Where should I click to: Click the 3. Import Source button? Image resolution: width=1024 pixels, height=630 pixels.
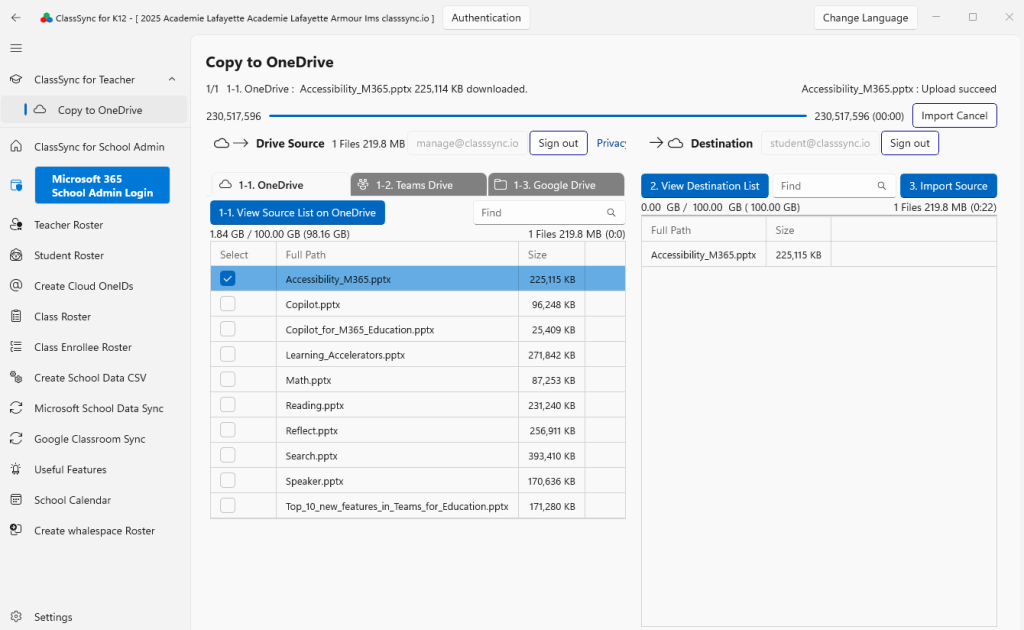pos(948,185)
